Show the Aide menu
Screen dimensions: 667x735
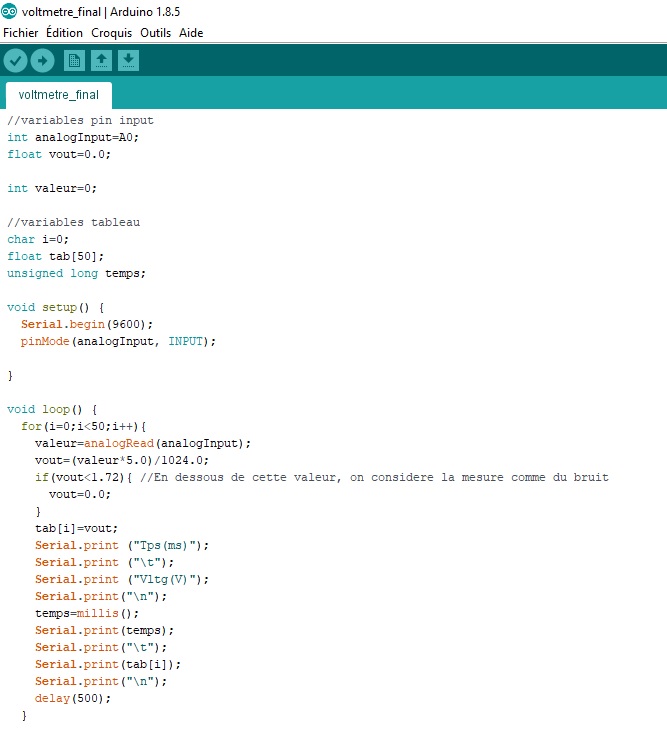tap(191, 33)
